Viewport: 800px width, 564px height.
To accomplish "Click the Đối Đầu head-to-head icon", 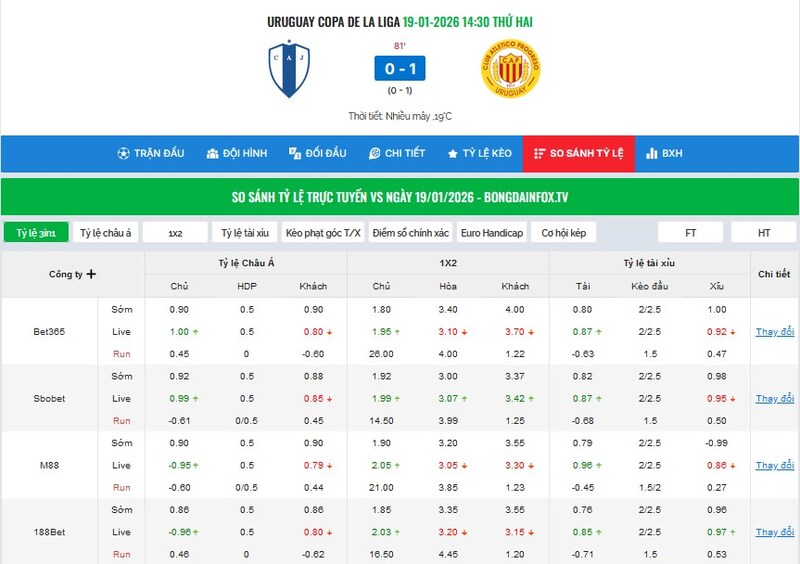I will point(294,153).
